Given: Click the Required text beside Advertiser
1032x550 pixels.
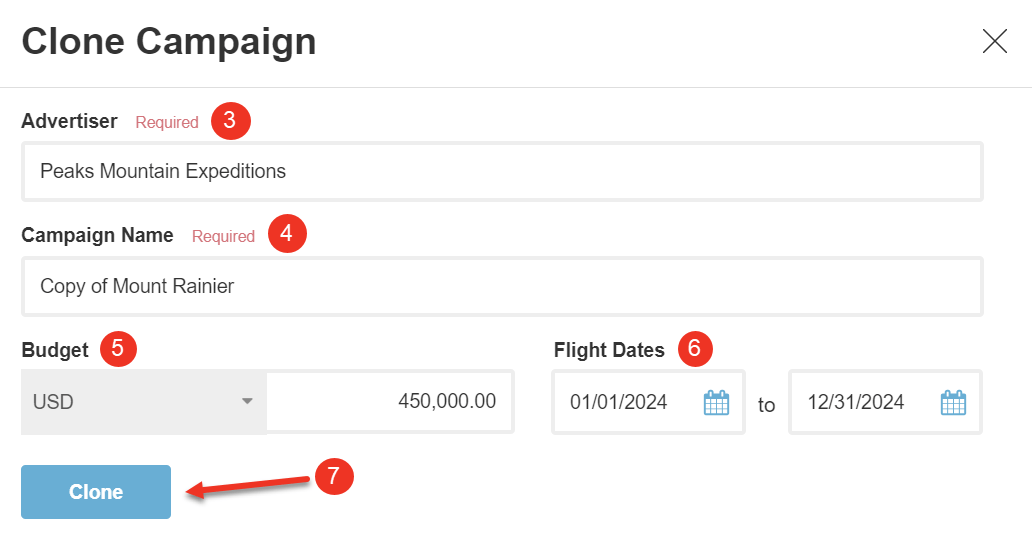Looking at the screenshot, I should point(167,122).
